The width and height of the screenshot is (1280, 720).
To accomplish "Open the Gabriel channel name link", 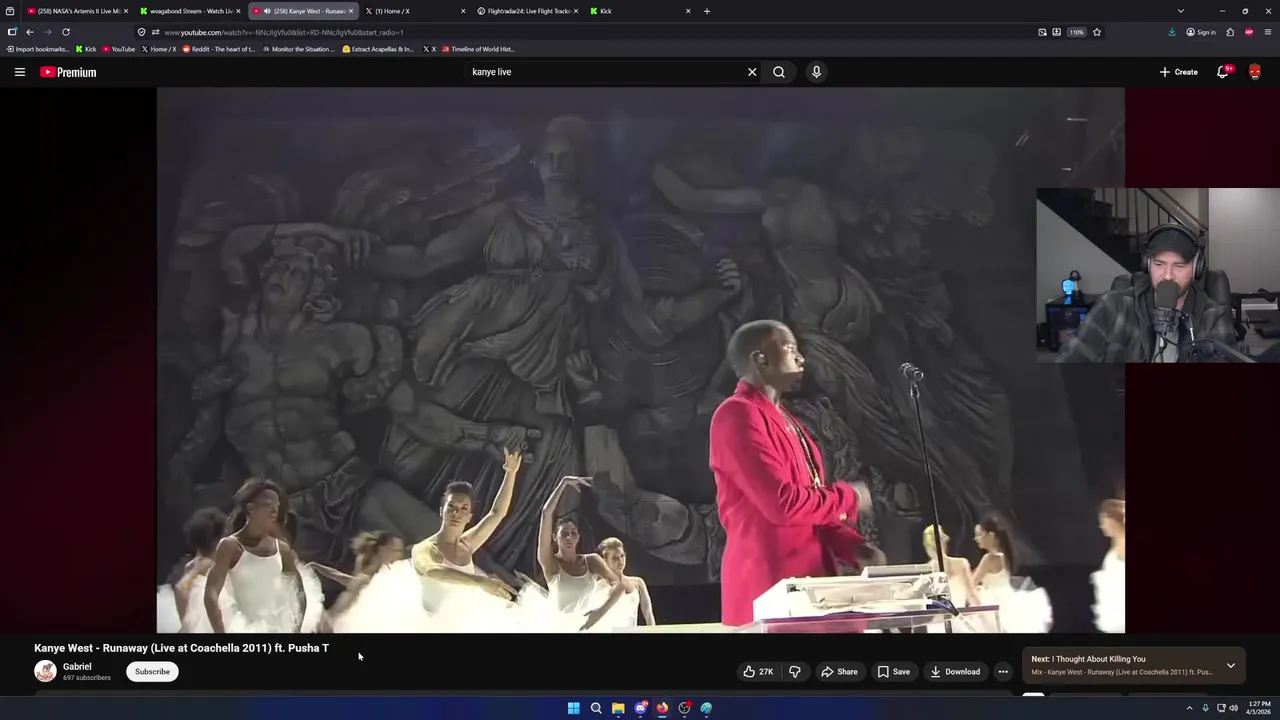I will tap(77, 666).
